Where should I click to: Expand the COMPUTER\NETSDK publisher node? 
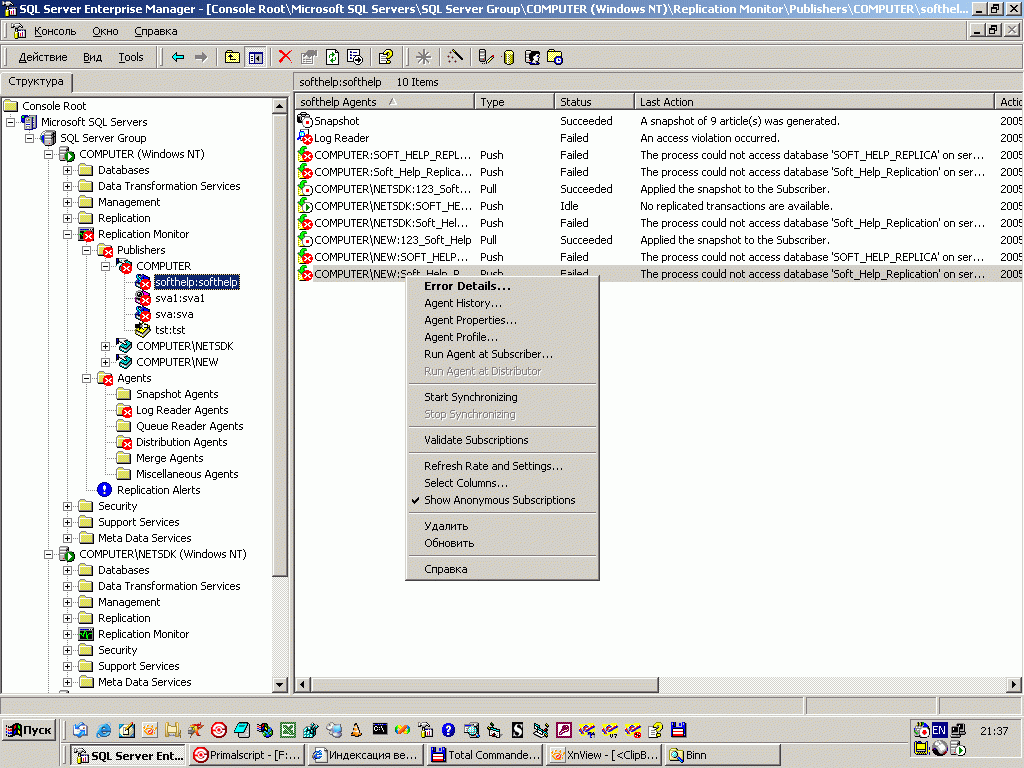pos(105,346)
